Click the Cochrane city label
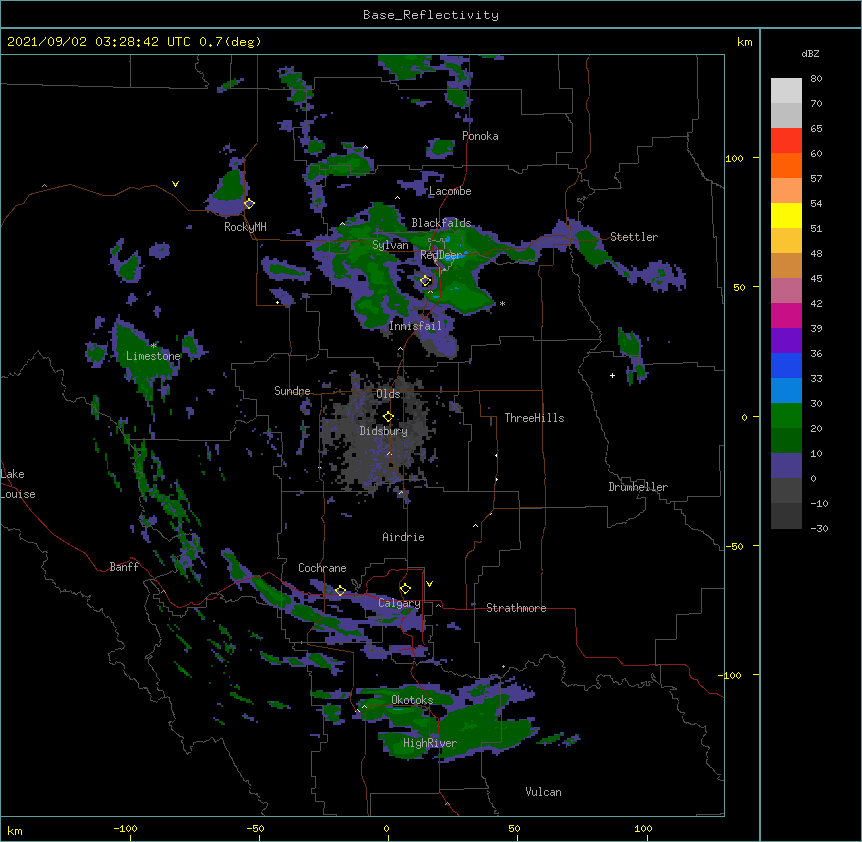This screenshot has height=842, width=862. pyautogui.click(x=322, y=568)
